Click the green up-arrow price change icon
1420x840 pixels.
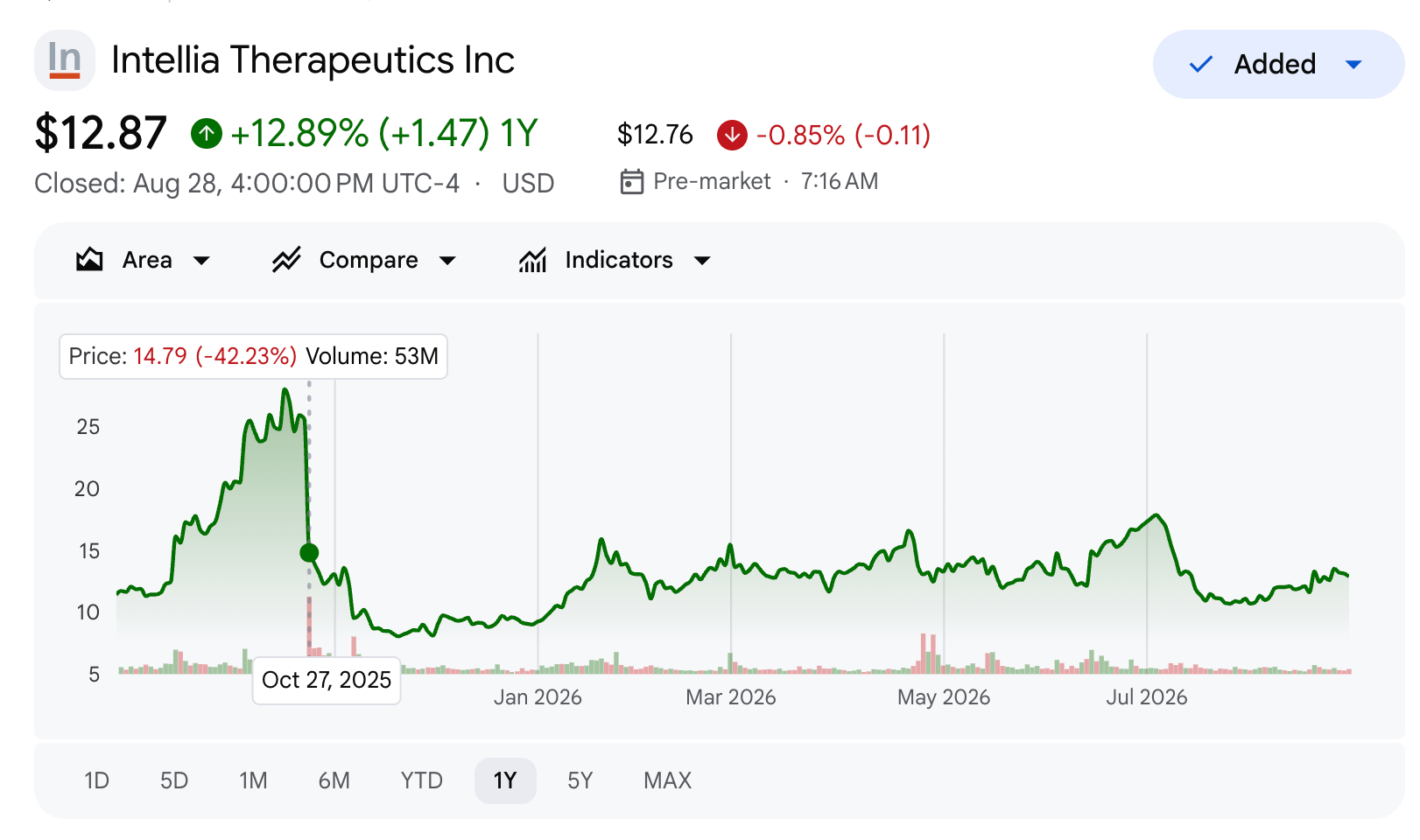click(x=207, y=134)
